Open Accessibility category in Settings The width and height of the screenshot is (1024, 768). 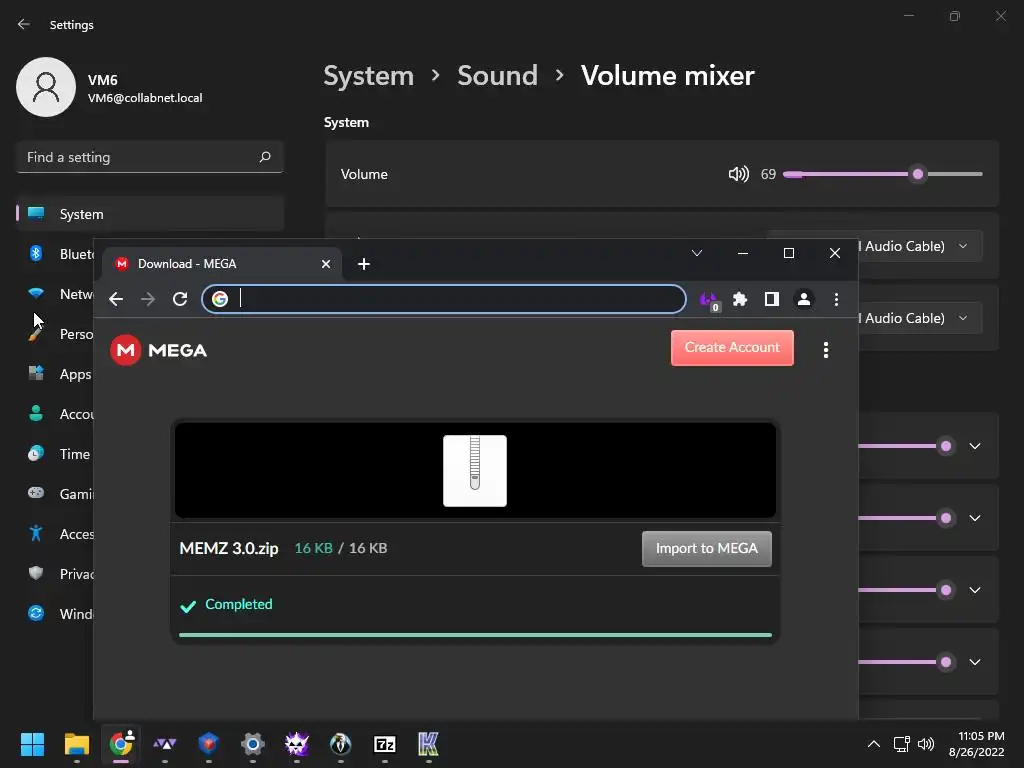61,534
